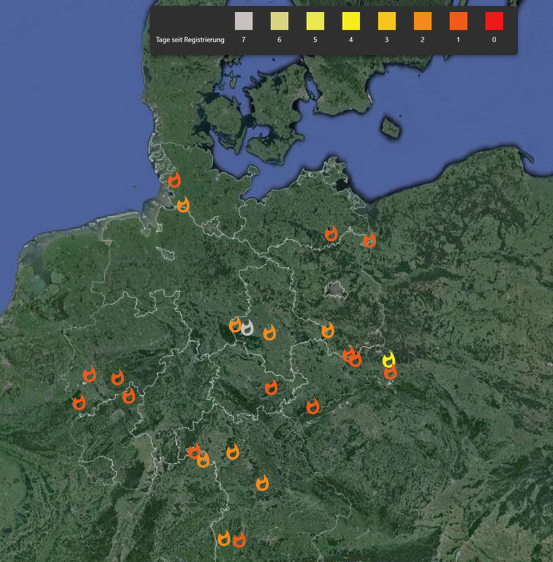Select the red swatch for 0 days
The height and width of the screenshot is (562, 553).
(494, 21)
